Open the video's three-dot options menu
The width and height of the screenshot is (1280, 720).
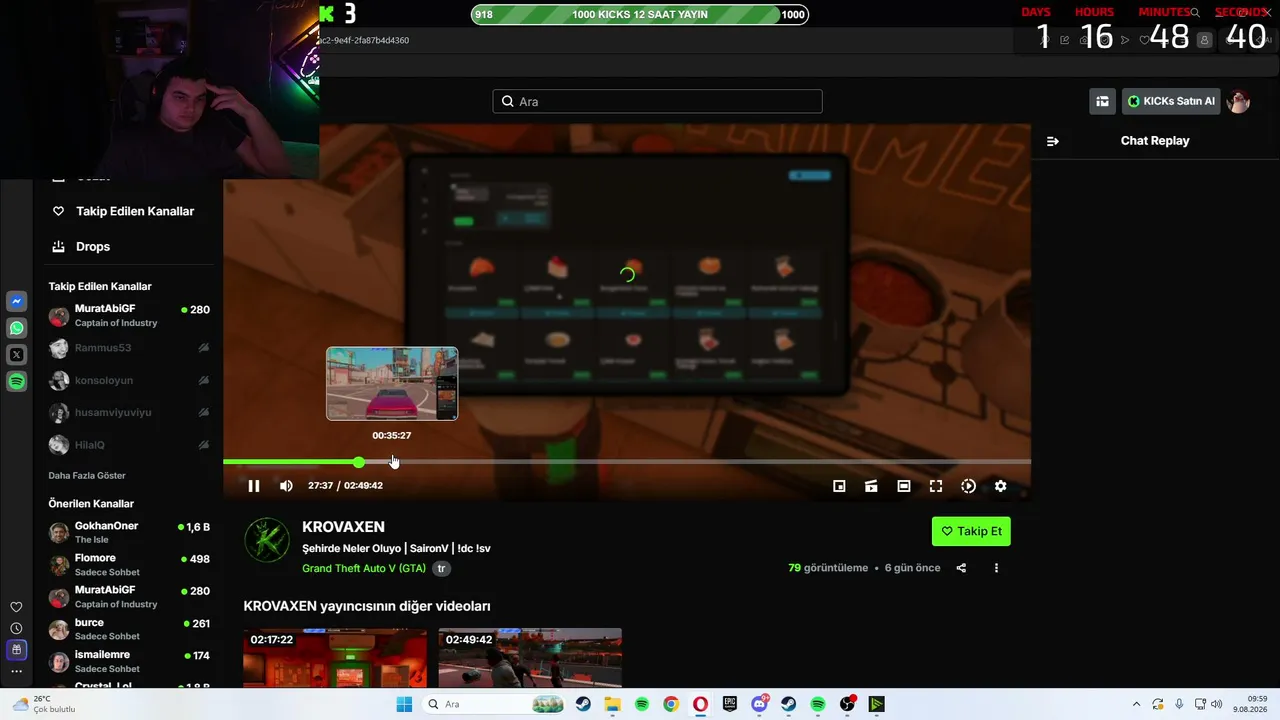tap(996, 568)
